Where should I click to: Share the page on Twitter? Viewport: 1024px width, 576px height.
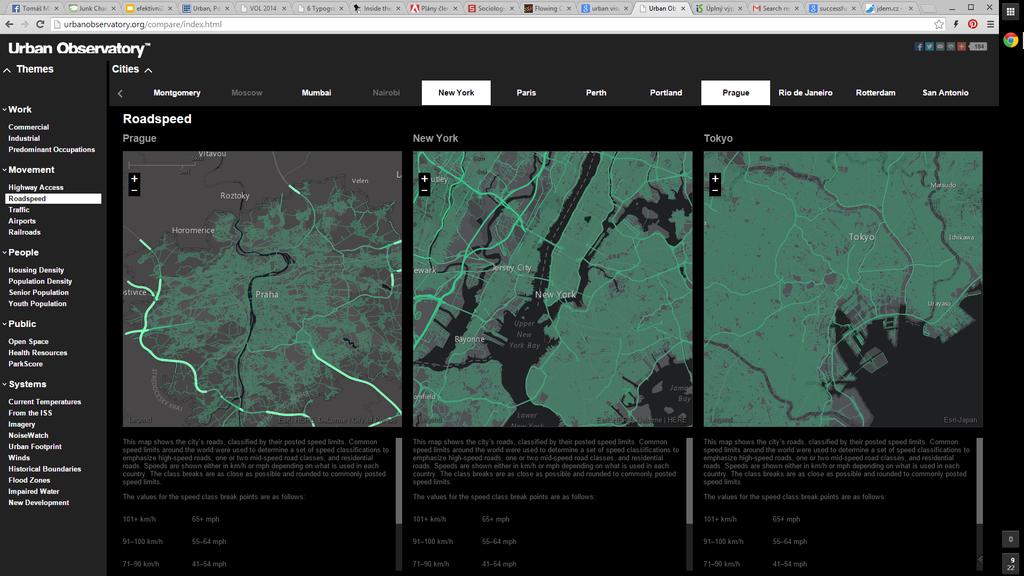[929, 46]
